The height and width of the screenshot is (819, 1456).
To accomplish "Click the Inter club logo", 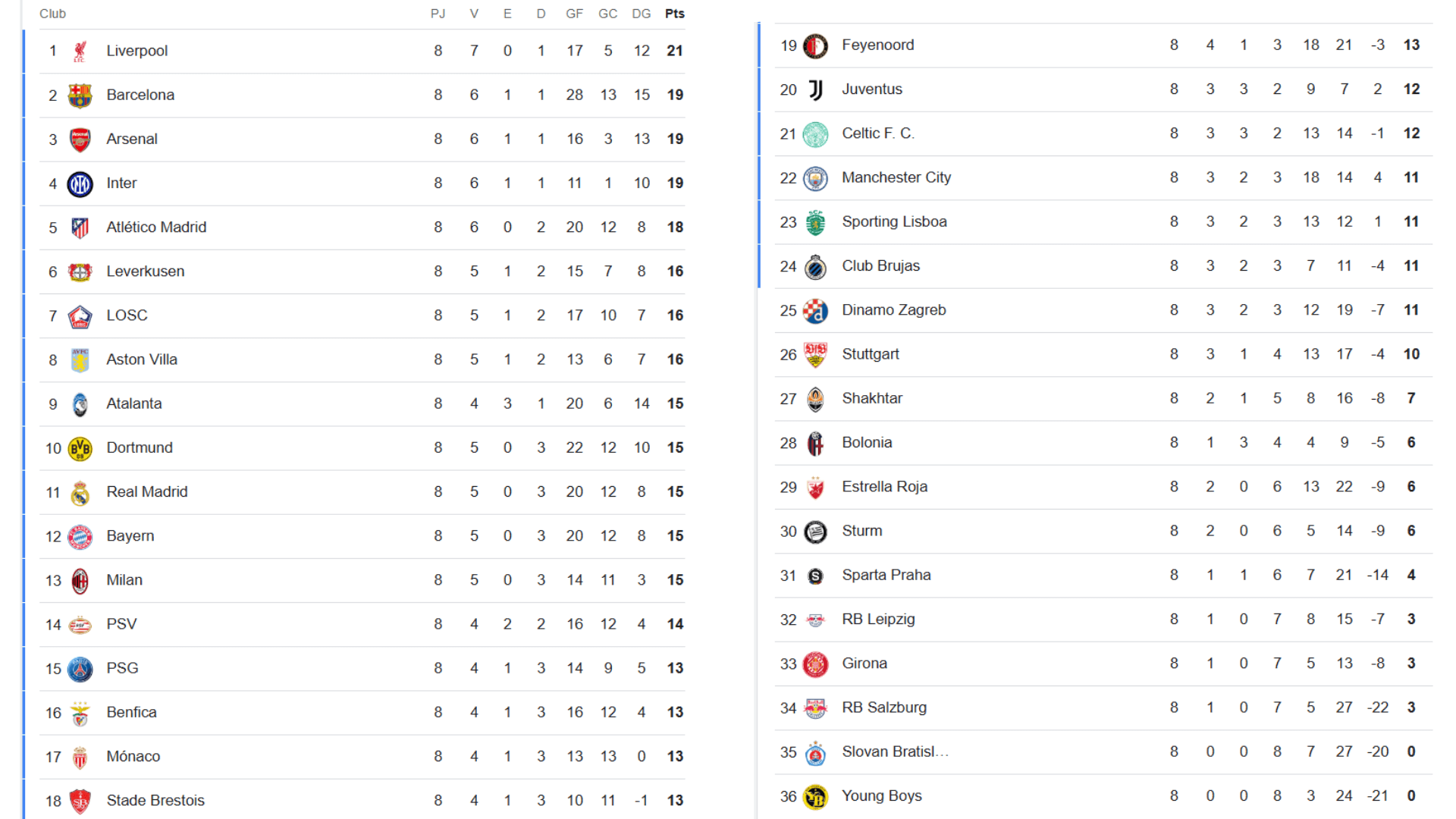I will point(80,184).
